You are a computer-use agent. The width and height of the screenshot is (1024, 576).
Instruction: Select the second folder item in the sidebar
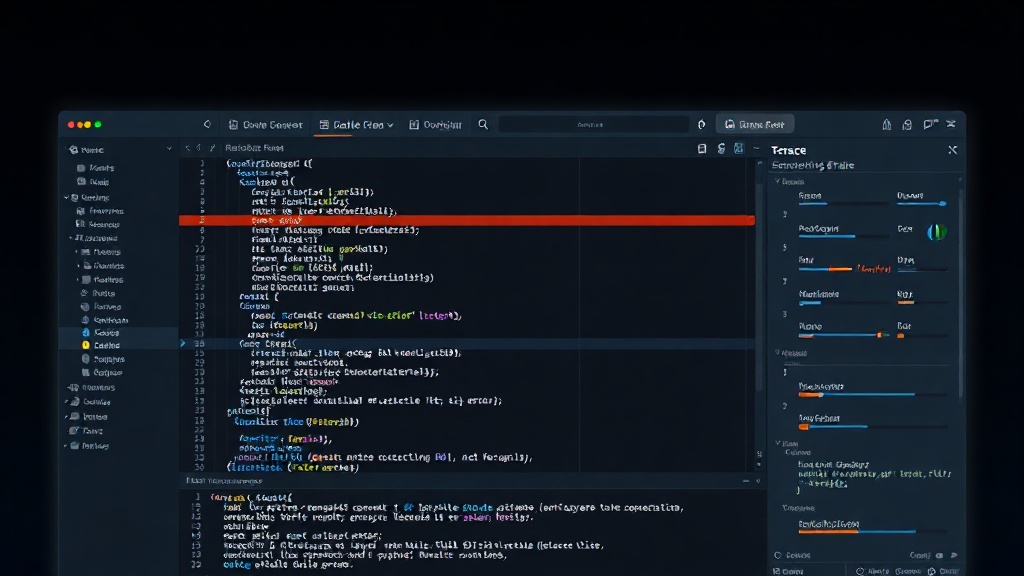[93, 182]
